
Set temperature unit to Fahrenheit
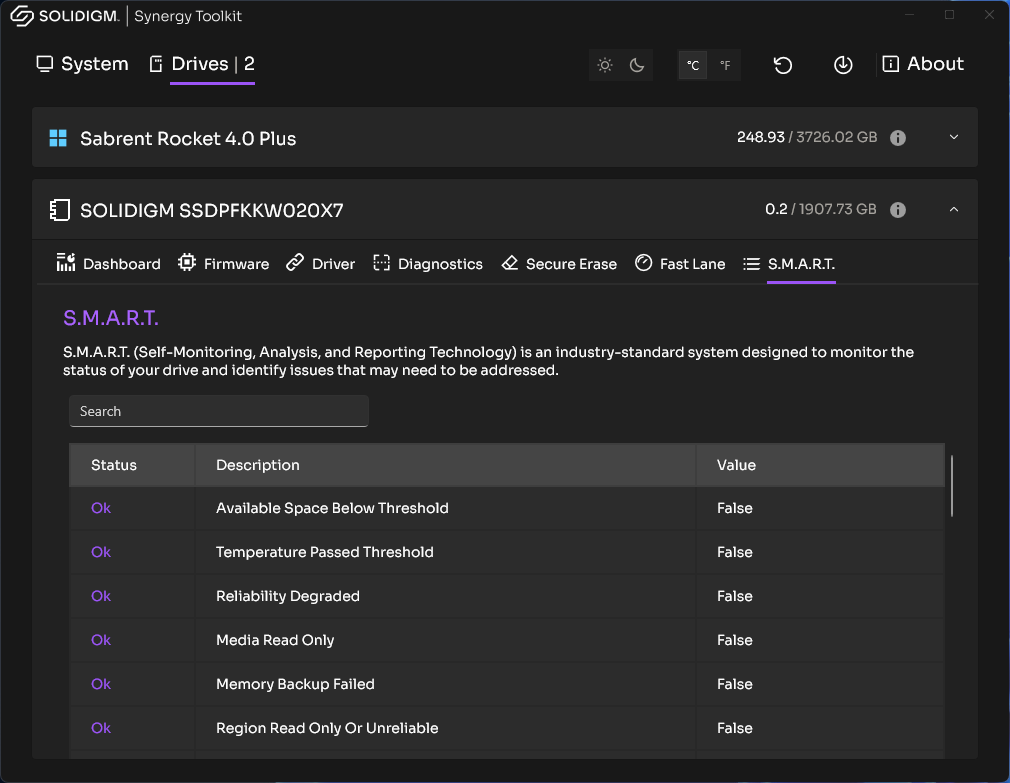pos(725,65)
